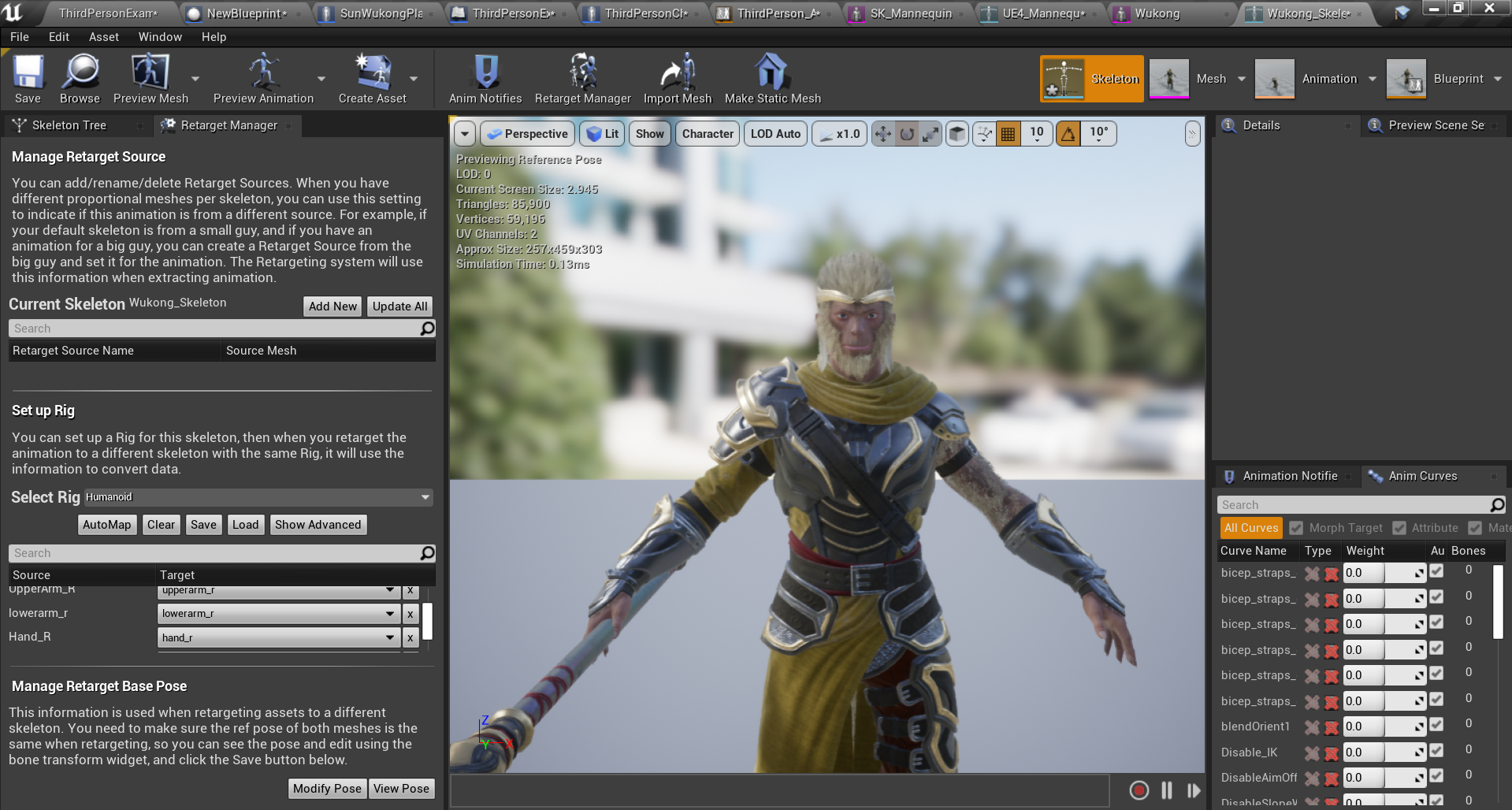Switch to Mesh editor mode thumbnail
The image size is (1512, 810).
tap(1169, 79)
